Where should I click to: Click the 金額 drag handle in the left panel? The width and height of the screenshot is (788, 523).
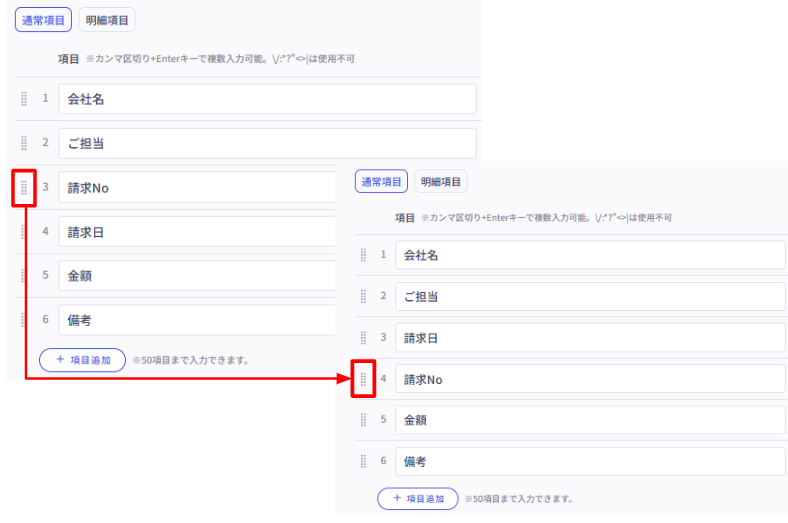tap(24, 276)
